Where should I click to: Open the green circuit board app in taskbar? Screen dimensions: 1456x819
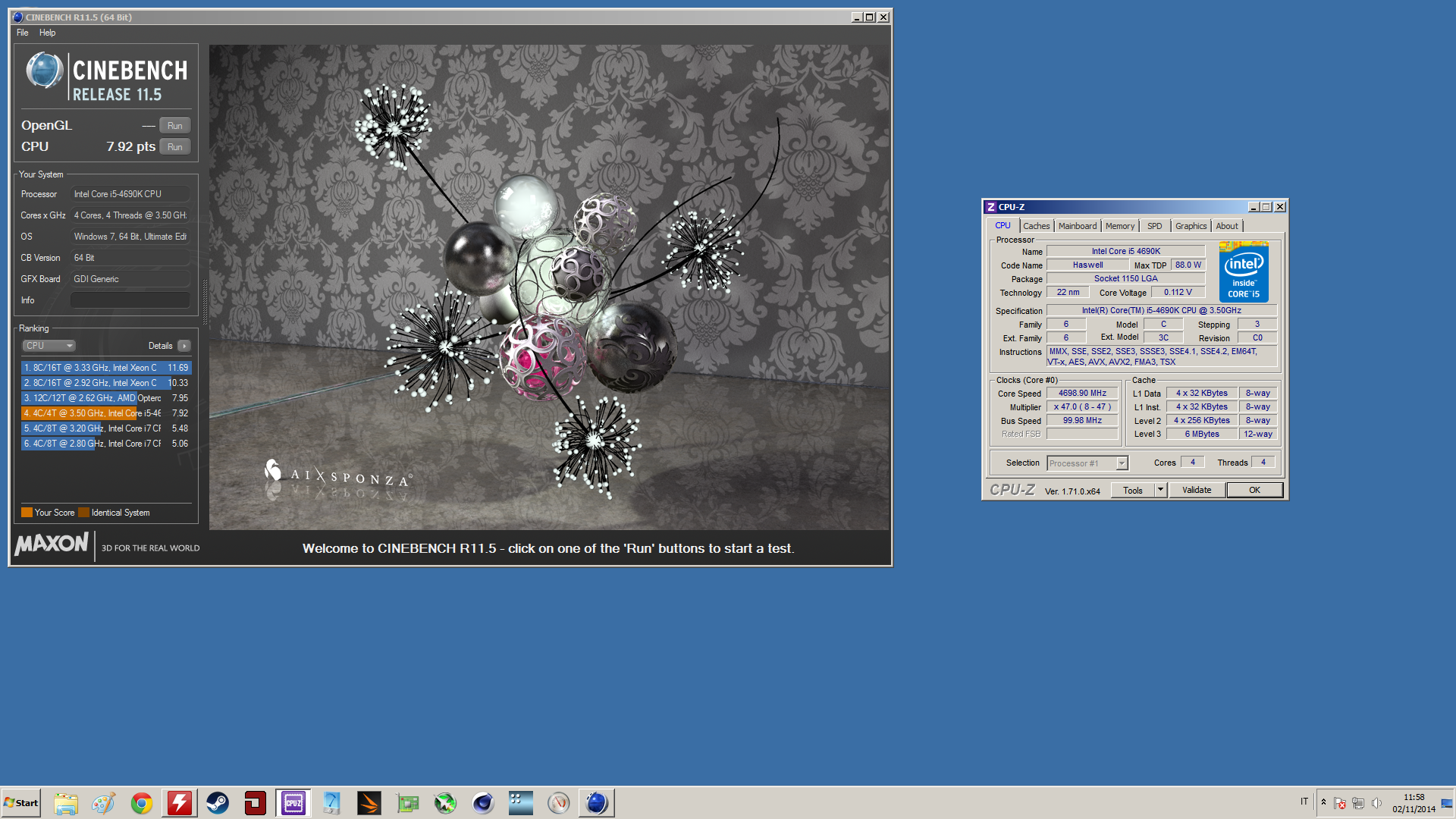point(407,803)
